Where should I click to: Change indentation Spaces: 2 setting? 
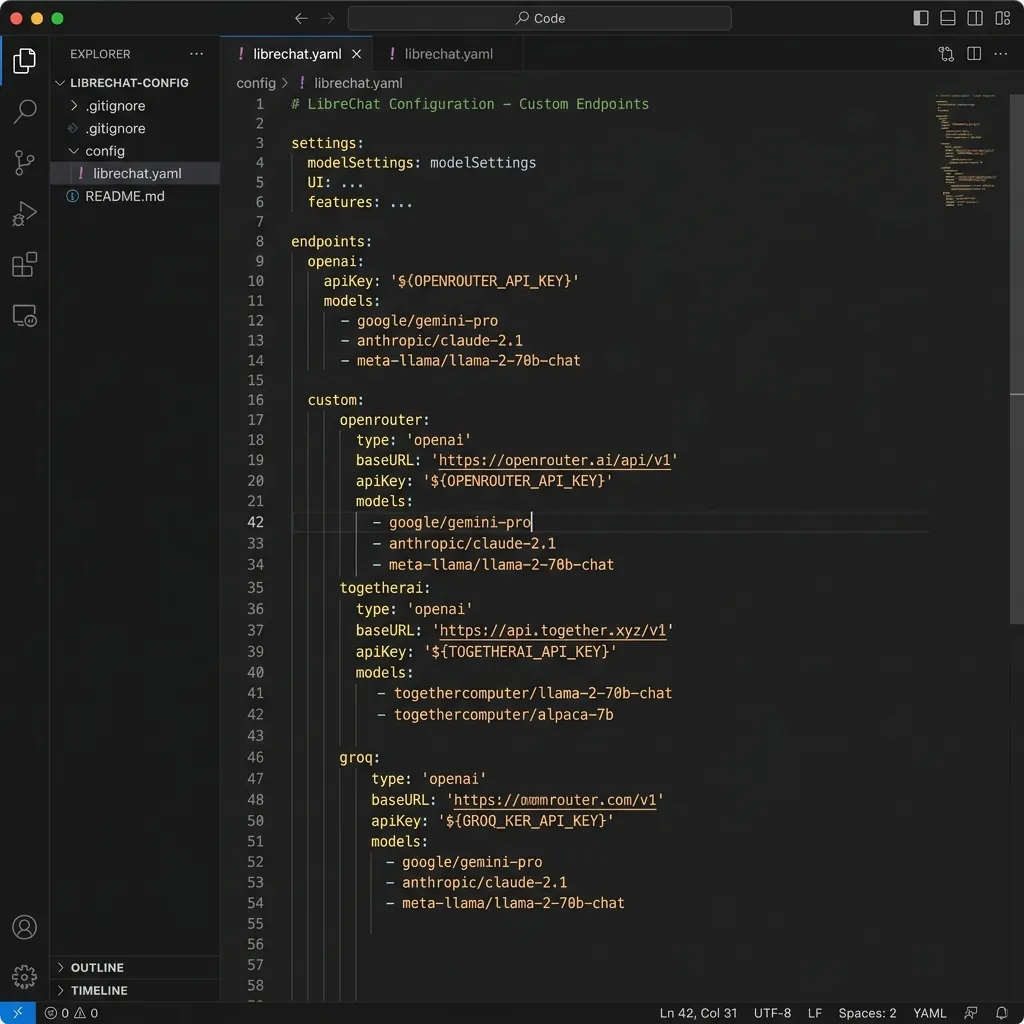867,1013
